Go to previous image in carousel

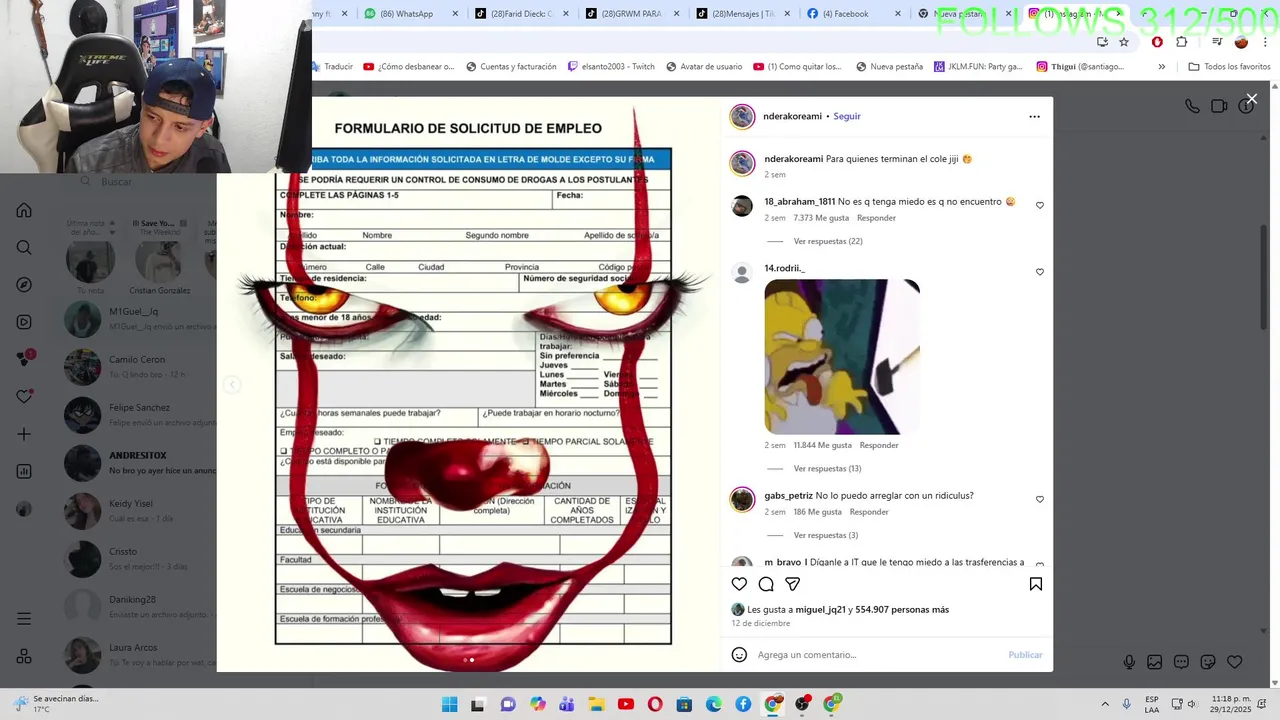click(231, 385)
